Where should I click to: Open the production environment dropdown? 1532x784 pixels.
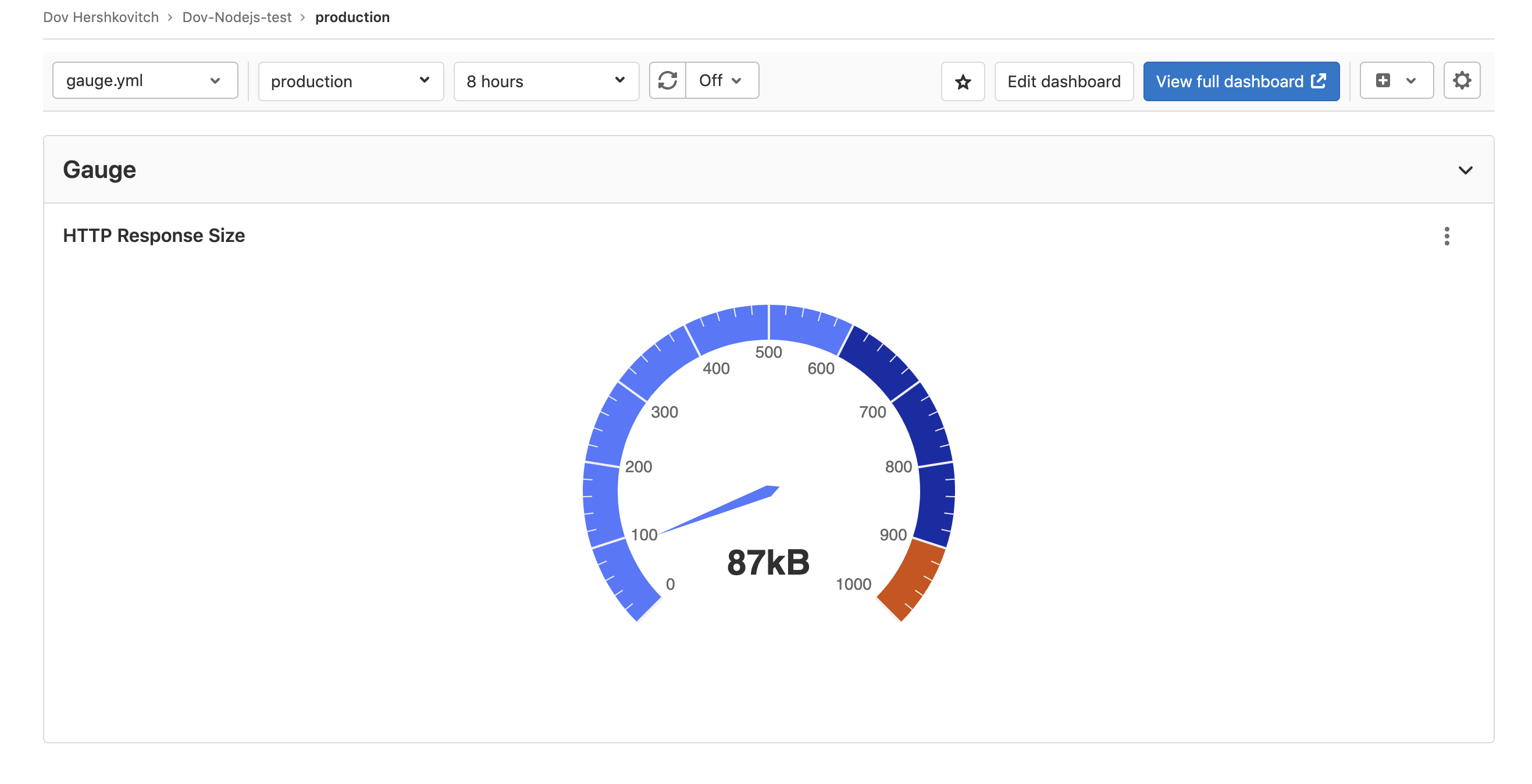coord(350,81)
